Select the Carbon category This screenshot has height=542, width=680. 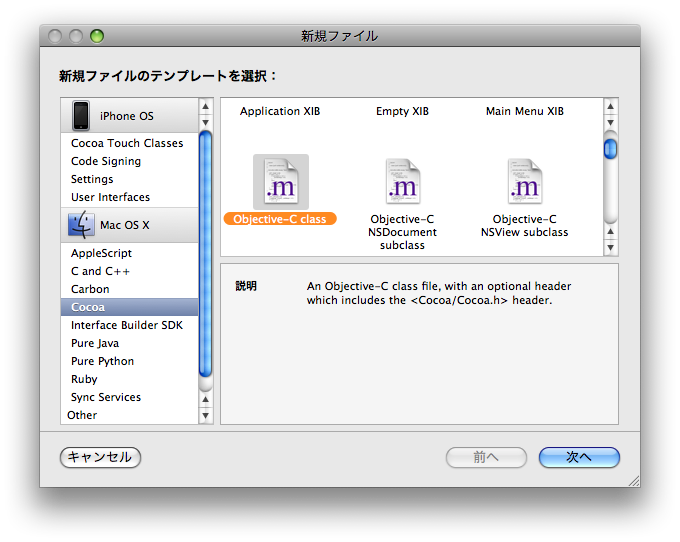click(130, 289)
